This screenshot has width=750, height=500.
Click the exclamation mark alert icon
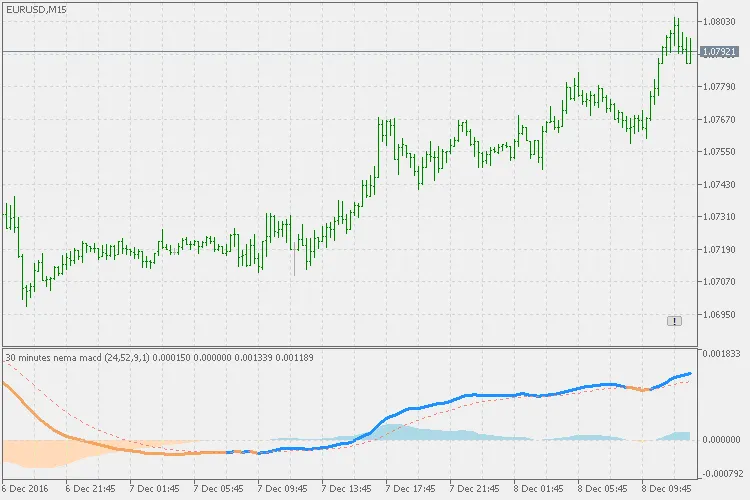pos(674,320)
